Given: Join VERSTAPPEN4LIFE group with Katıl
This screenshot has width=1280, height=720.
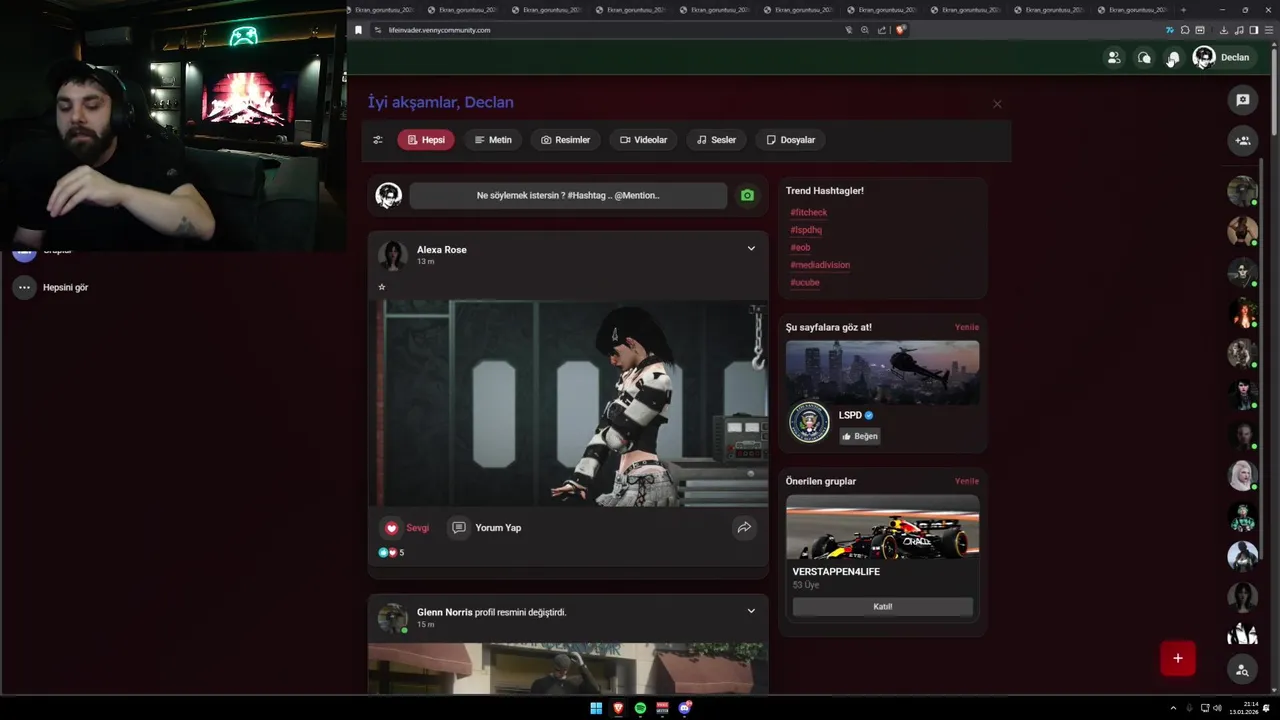Looking at the screenshot, I should [x=883, y=607].
